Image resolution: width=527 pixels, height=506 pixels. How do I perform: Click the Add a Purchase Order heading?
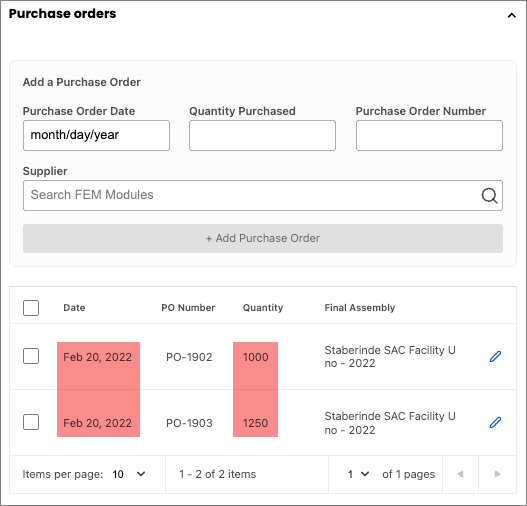(x=82, y=82)
